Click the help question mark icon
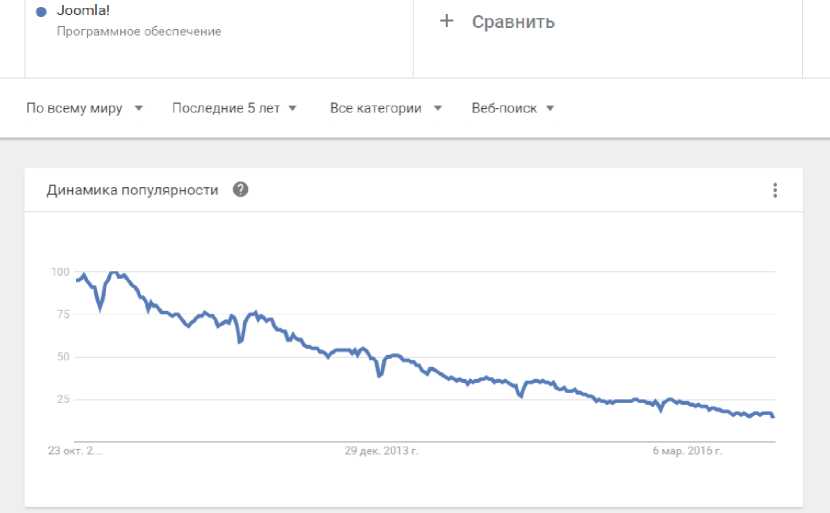The width and height of the screenshot is (830, 513). coord(240,190)
